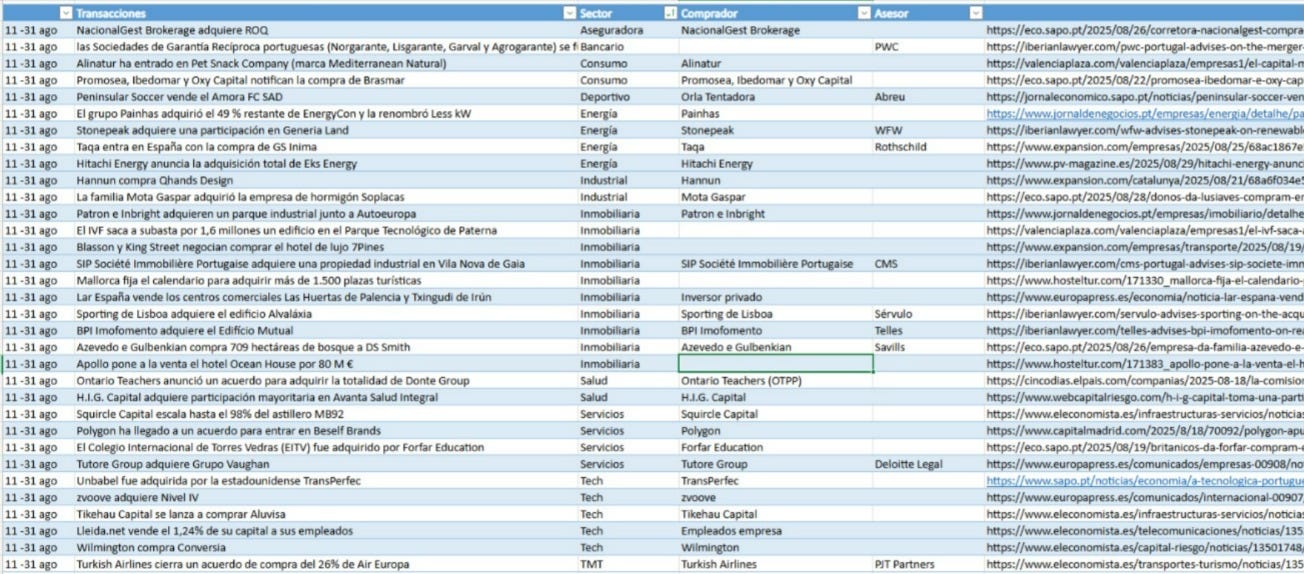Open the Sector column sort-filter dropdown
This screenshot has height=574, width=1304.
point(669,14)
